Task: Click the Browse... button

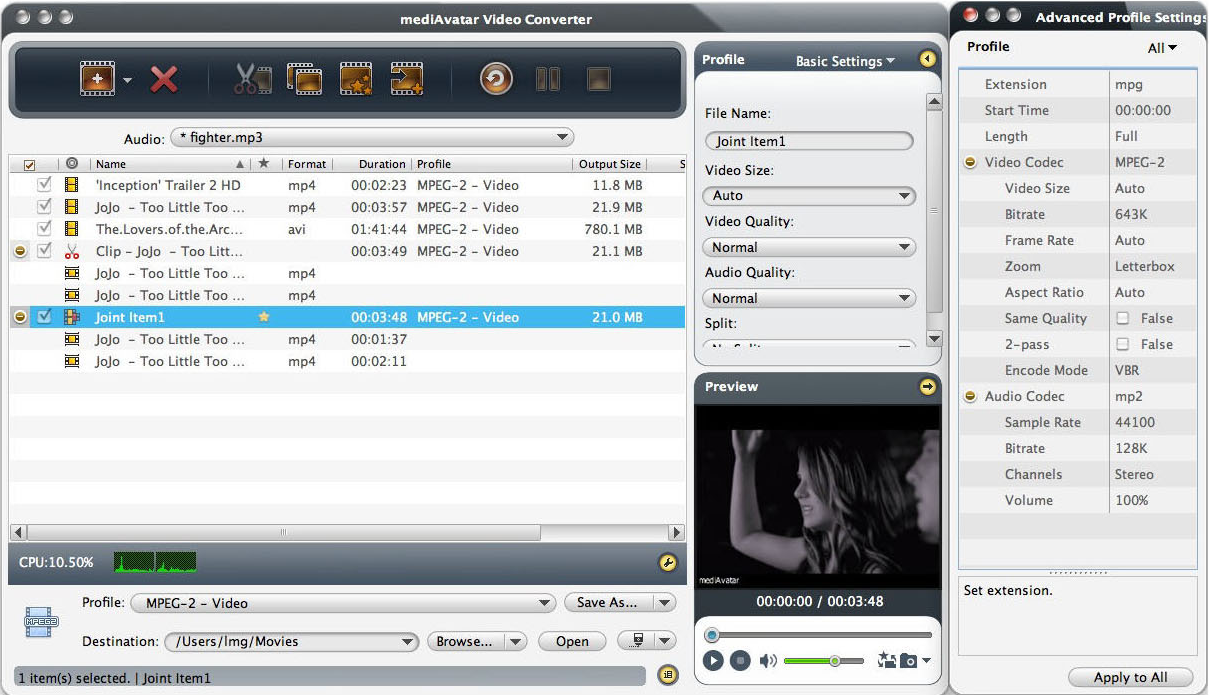Action: (x=465, y=642)
